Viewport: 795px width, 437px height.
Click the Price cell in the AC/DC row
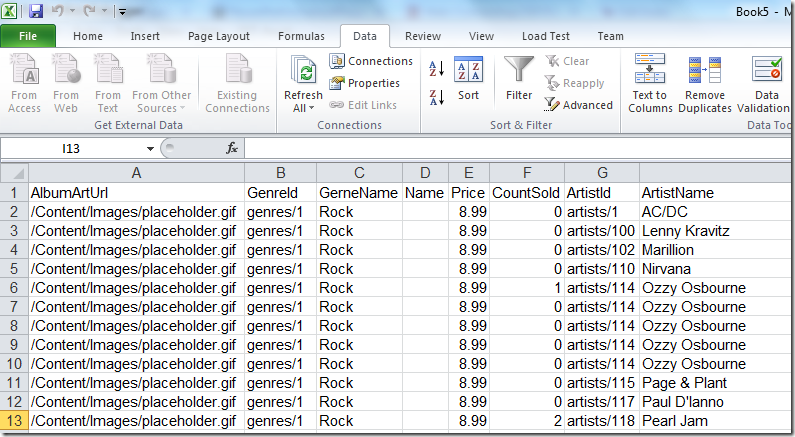469,212
